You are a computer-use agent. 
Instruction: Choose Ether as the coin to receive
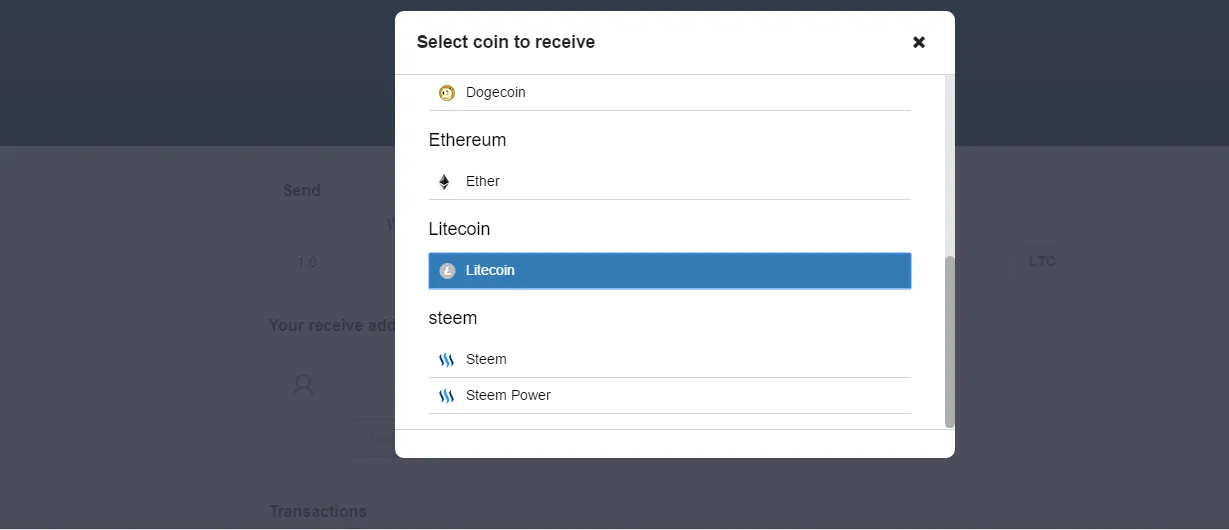[x=670, y=182]
